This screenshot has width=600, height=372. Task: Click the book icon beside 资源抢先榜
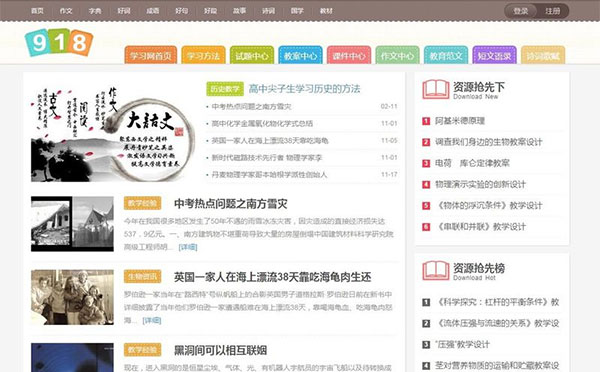pyautogui.click(x=435, y=271)
